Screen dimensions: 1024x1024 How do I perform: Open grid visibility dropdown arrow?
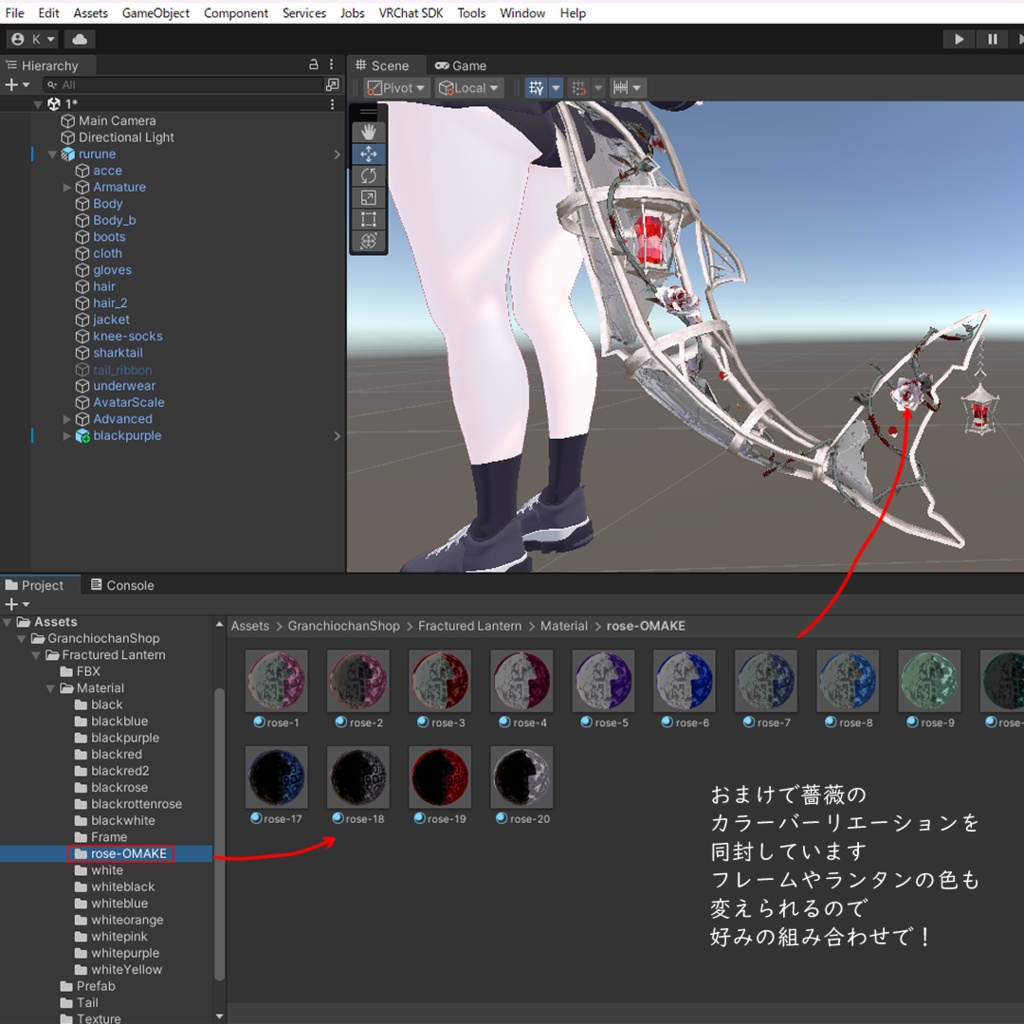pos(556,88)
